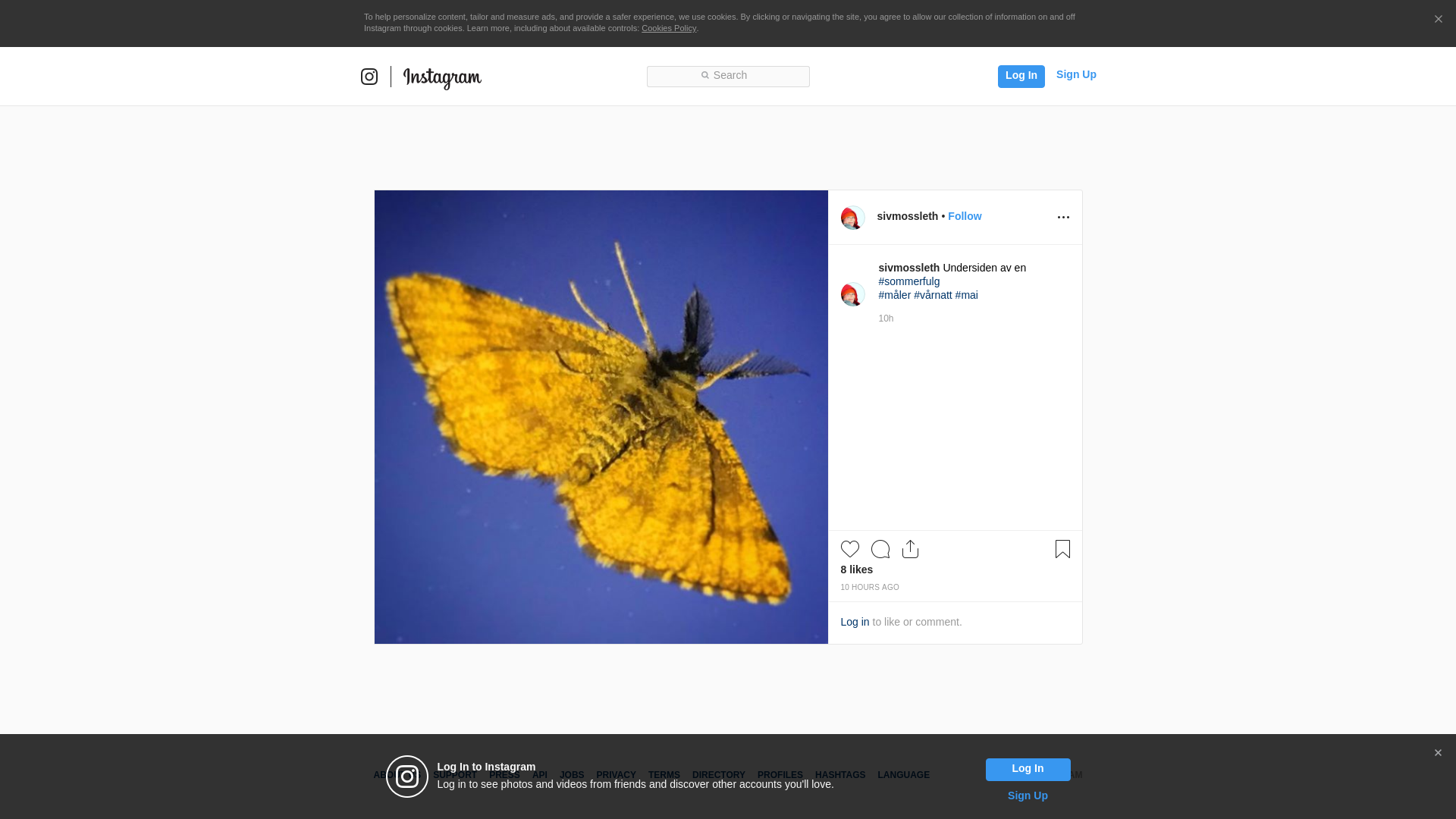Click the Instagram camera glyph icon
1456x819 pixels.
coord(369,77)
